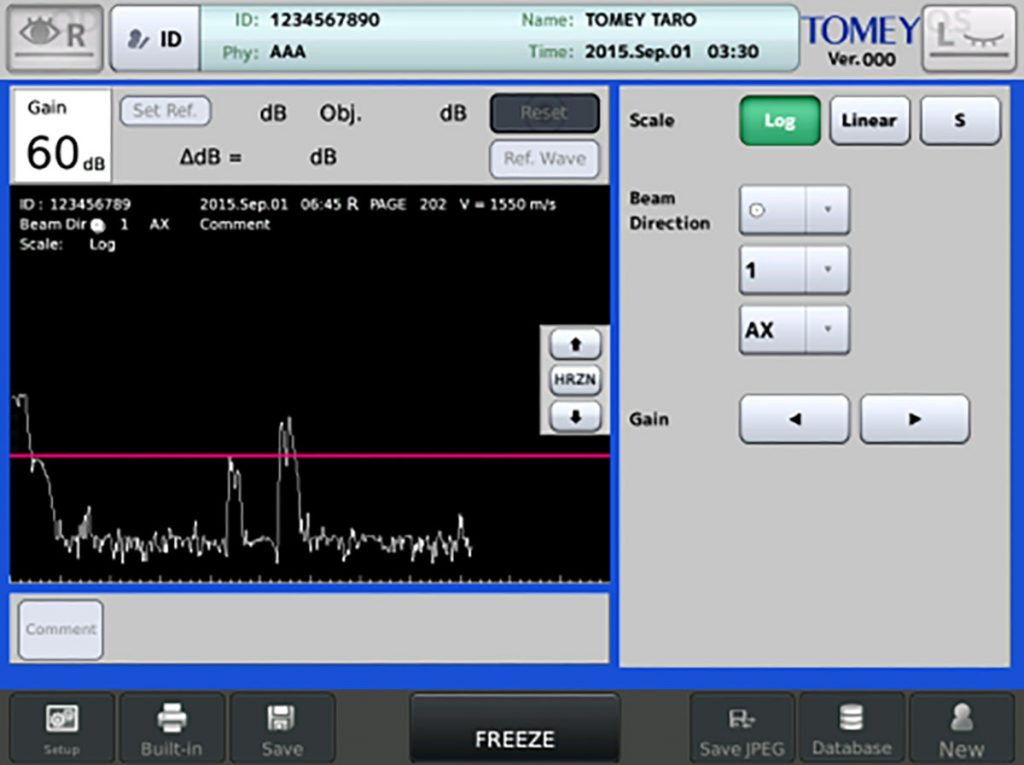Viewport: 1024px width, 765px height.
Task: Open the AX dropdown
Action: [794, 330]
